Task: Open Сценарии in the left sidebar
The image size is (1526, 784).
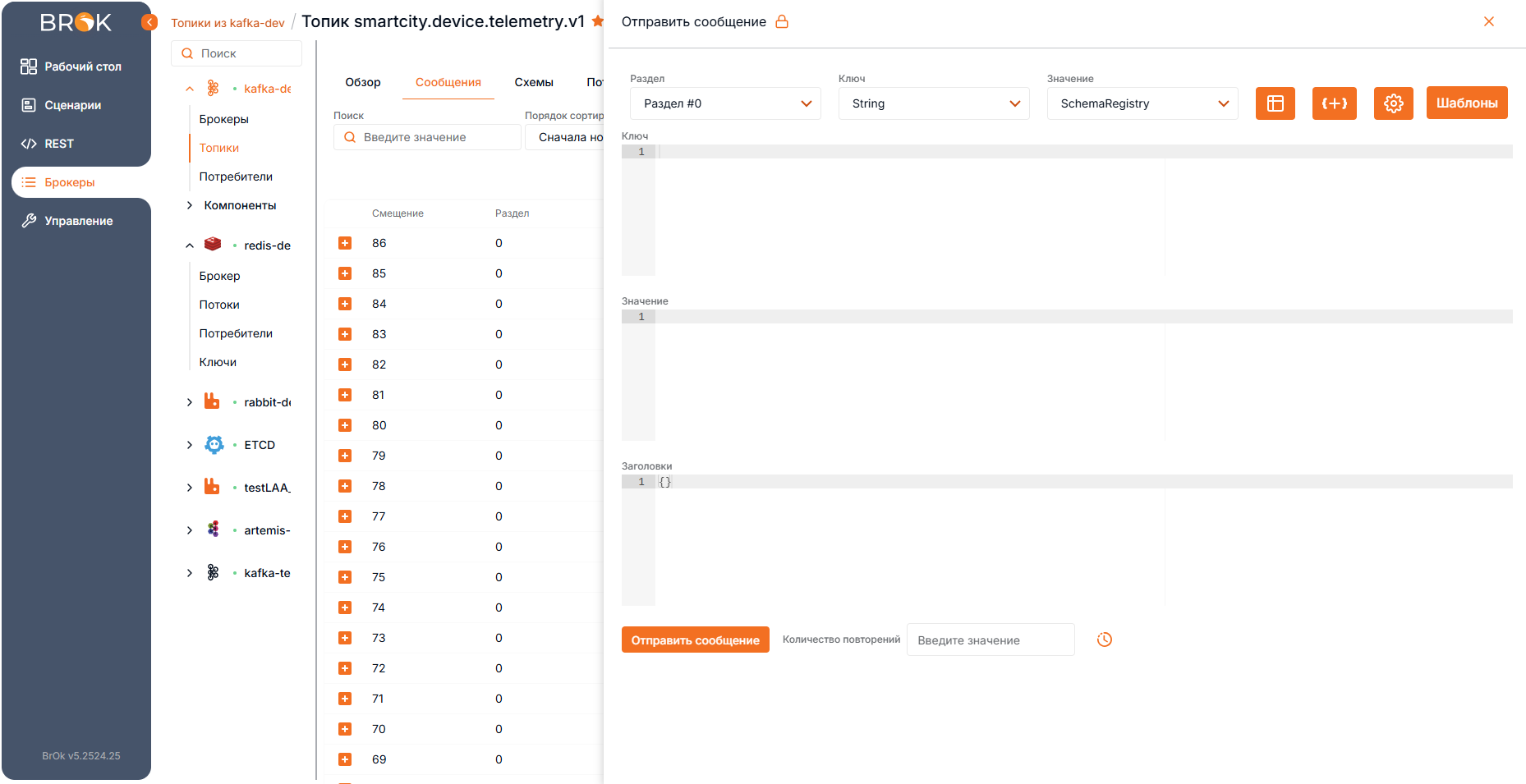Action: click(x=72, y=105)
